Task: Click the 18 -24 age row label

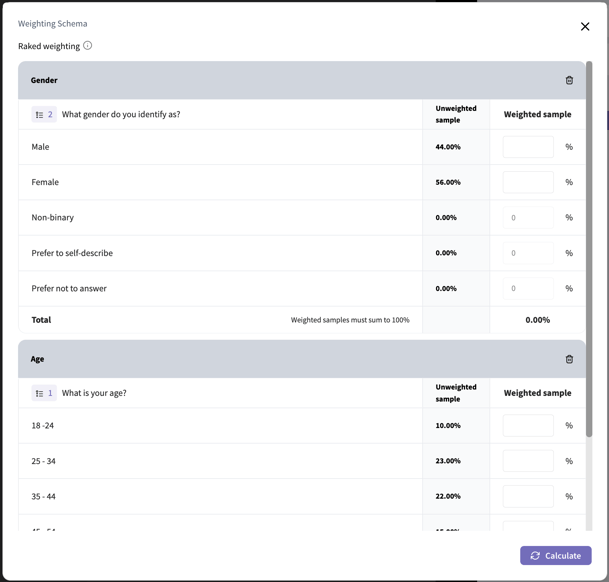Action: pyautogui.click(x=43, y=425)
